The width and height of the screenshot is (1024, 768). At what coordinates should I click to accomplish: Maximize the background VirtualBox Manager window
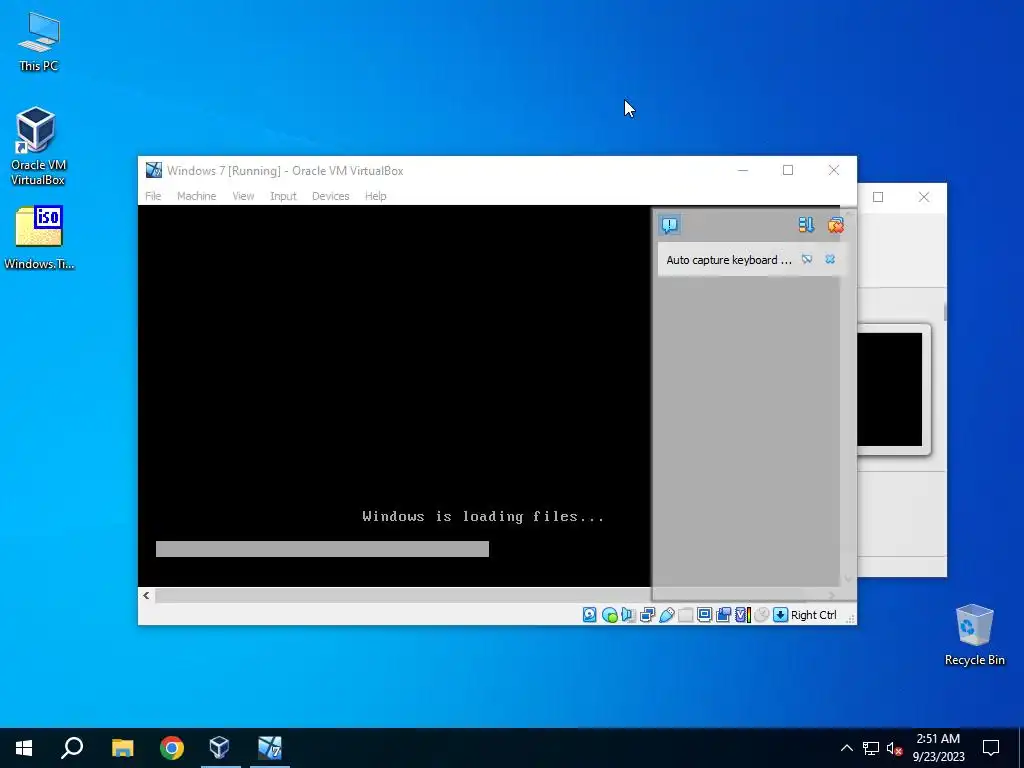878,197
